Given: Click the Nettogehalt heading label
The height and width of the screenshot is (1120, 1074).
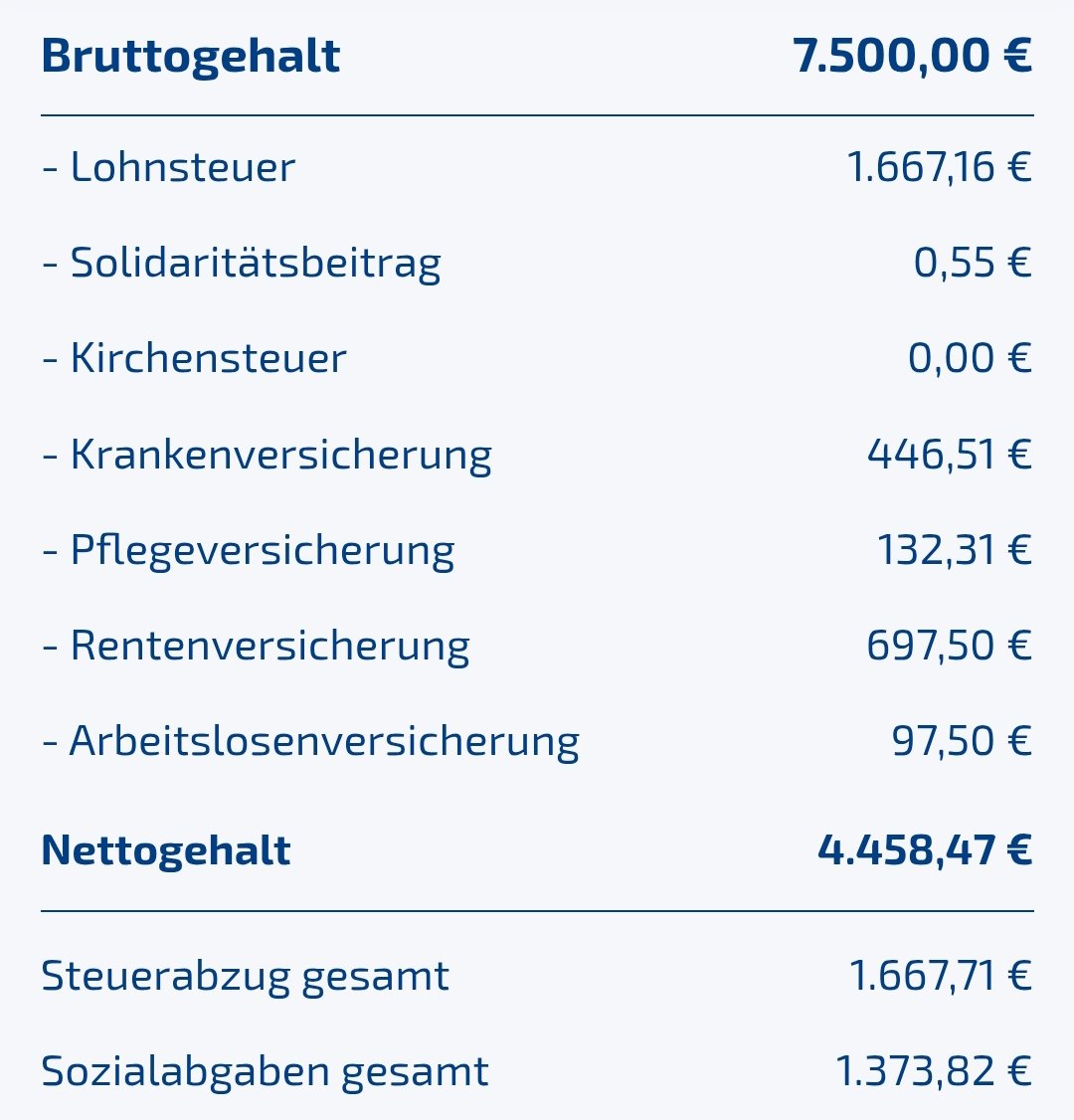Looking at the screenshot, I should pos(166,850).
